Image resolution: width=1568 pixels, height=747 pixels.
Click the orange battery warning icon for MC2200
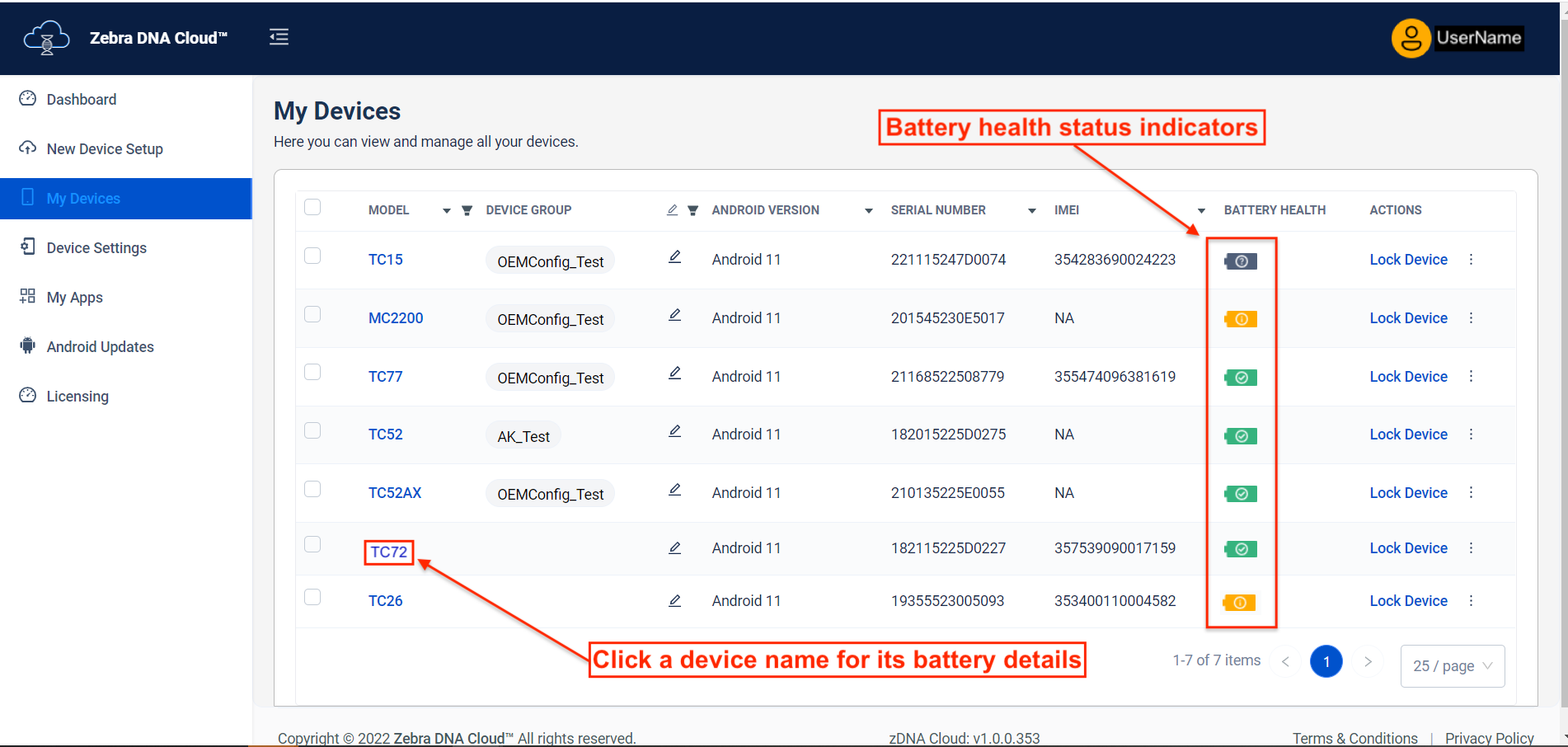(1241, 319)
